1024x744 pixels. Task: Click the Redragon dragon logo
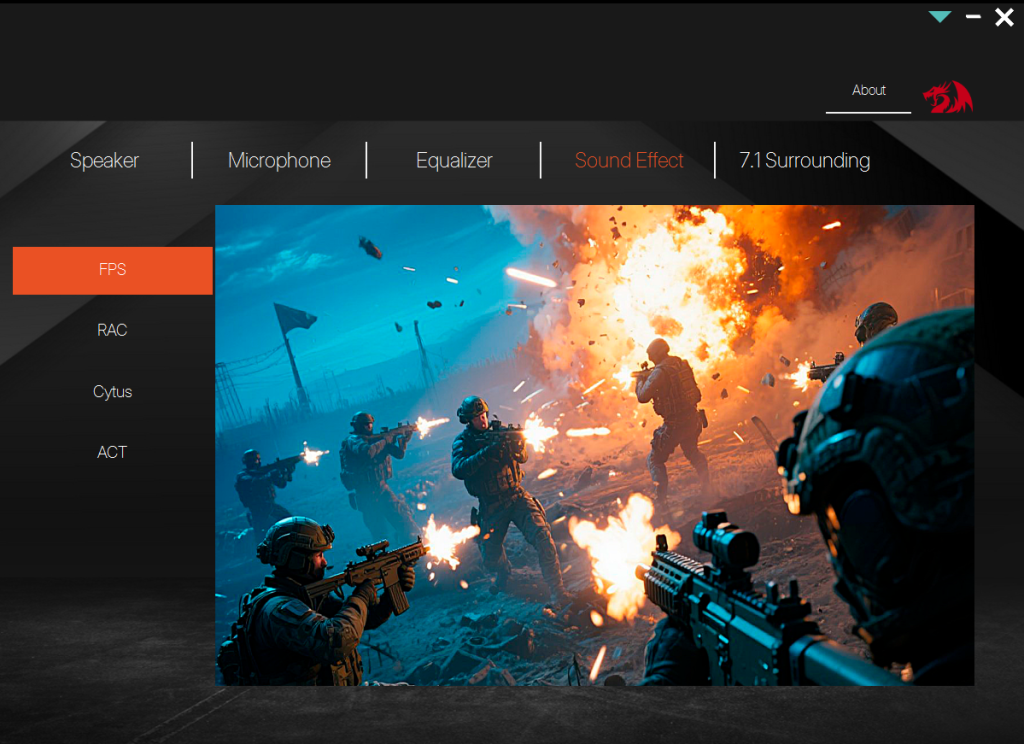pos(946,97)
